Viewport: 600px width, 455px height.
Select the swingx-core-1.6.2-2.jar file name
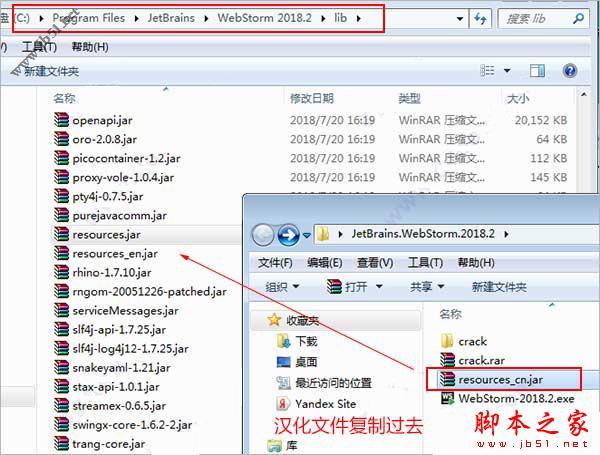click(x=132, y=425)
